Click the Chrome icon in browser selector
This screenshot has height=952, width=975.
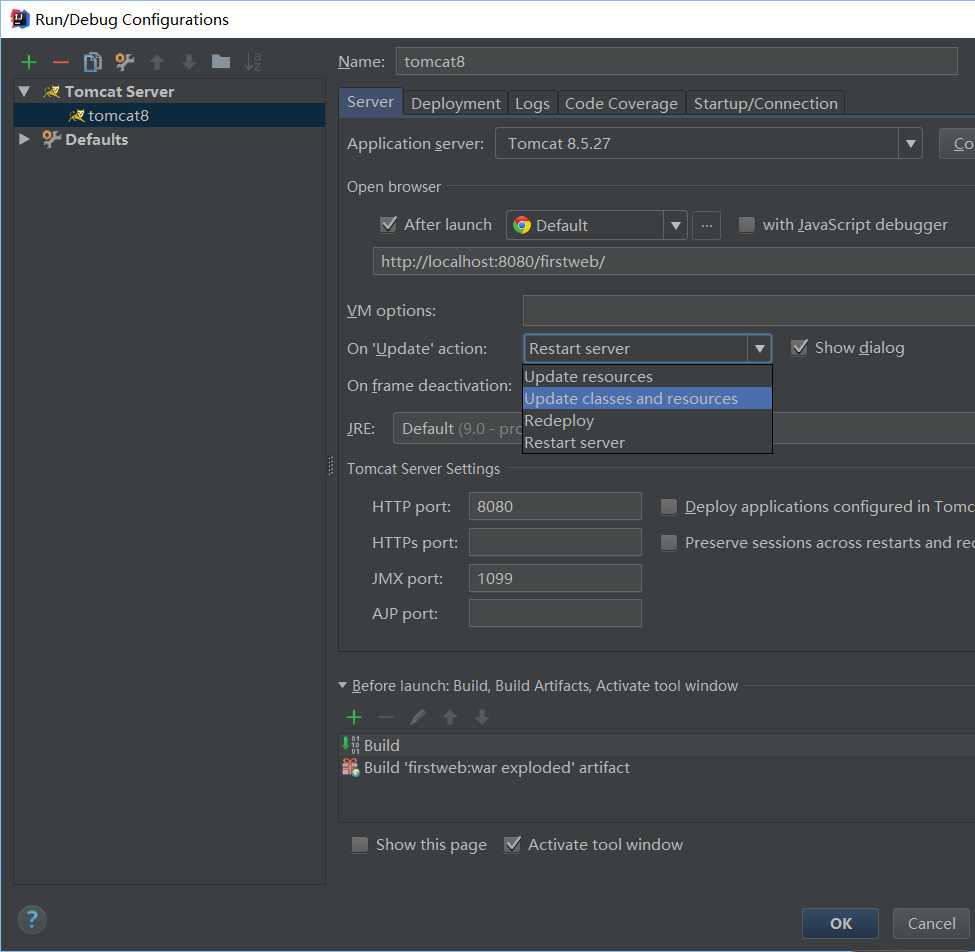tap(522, 224)
